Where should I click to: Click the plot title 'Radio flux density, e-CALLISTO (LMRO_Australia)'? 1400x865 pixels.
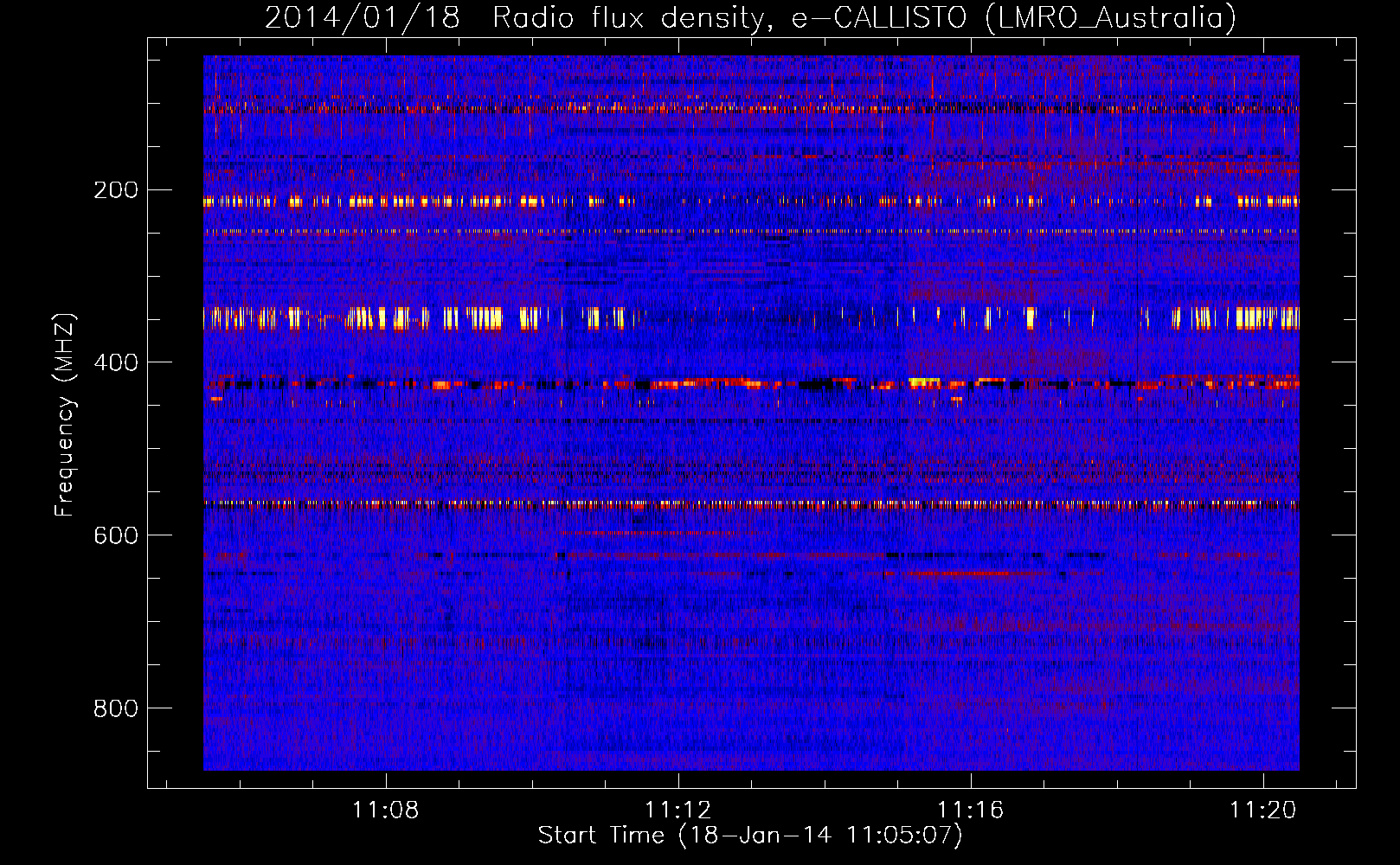click(x=864, y=17)
